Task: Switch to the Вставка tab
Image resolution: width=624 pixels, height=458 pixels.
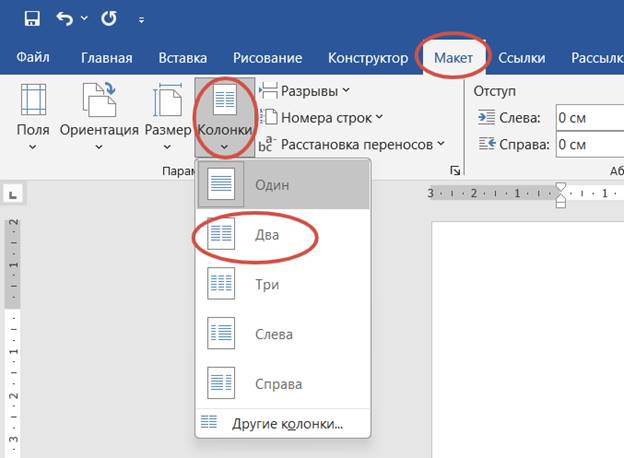Action: (182, 58)
